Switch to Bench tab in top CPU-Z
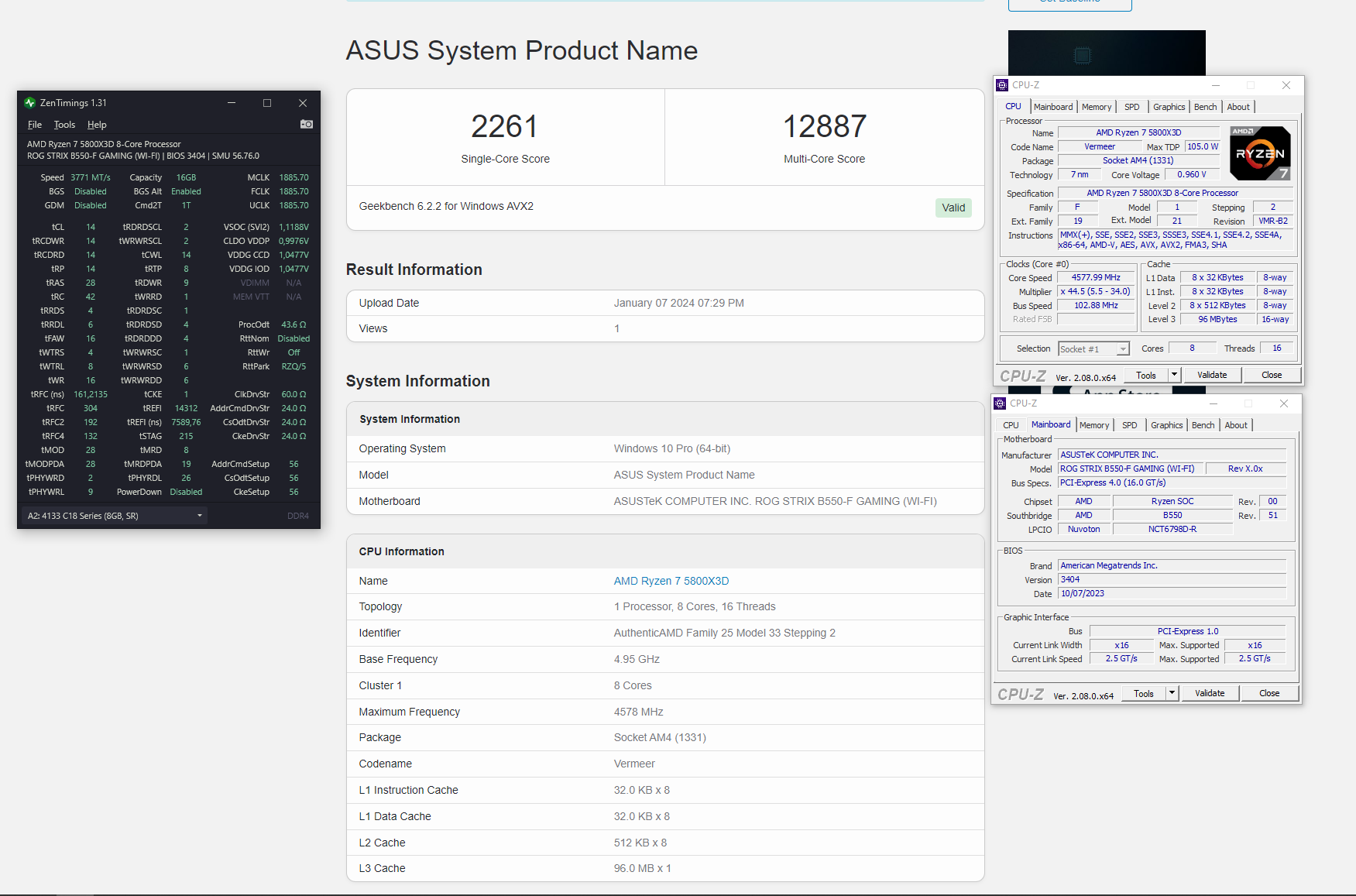Viewport: 1356px width, 896px height. click(1206, 107)
